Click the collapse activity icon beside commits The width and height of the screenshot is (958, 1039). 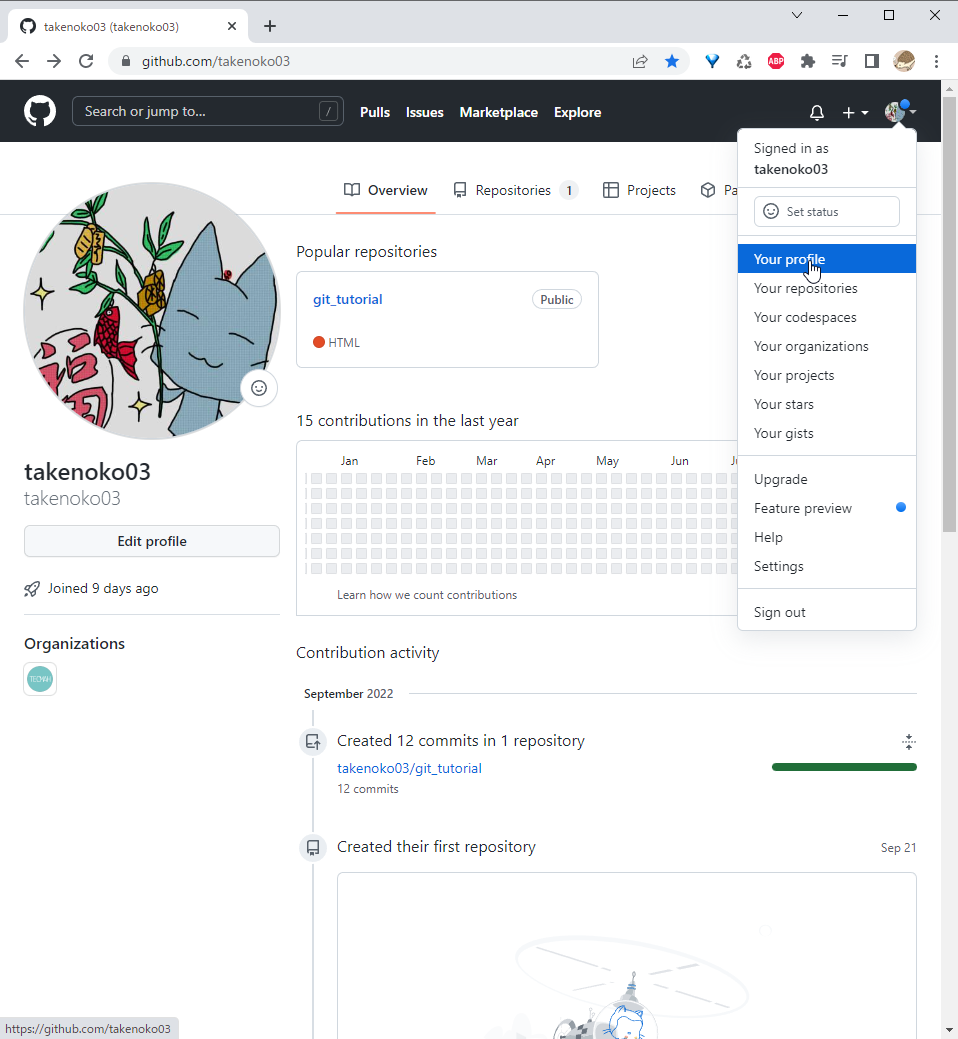[909, 742]
